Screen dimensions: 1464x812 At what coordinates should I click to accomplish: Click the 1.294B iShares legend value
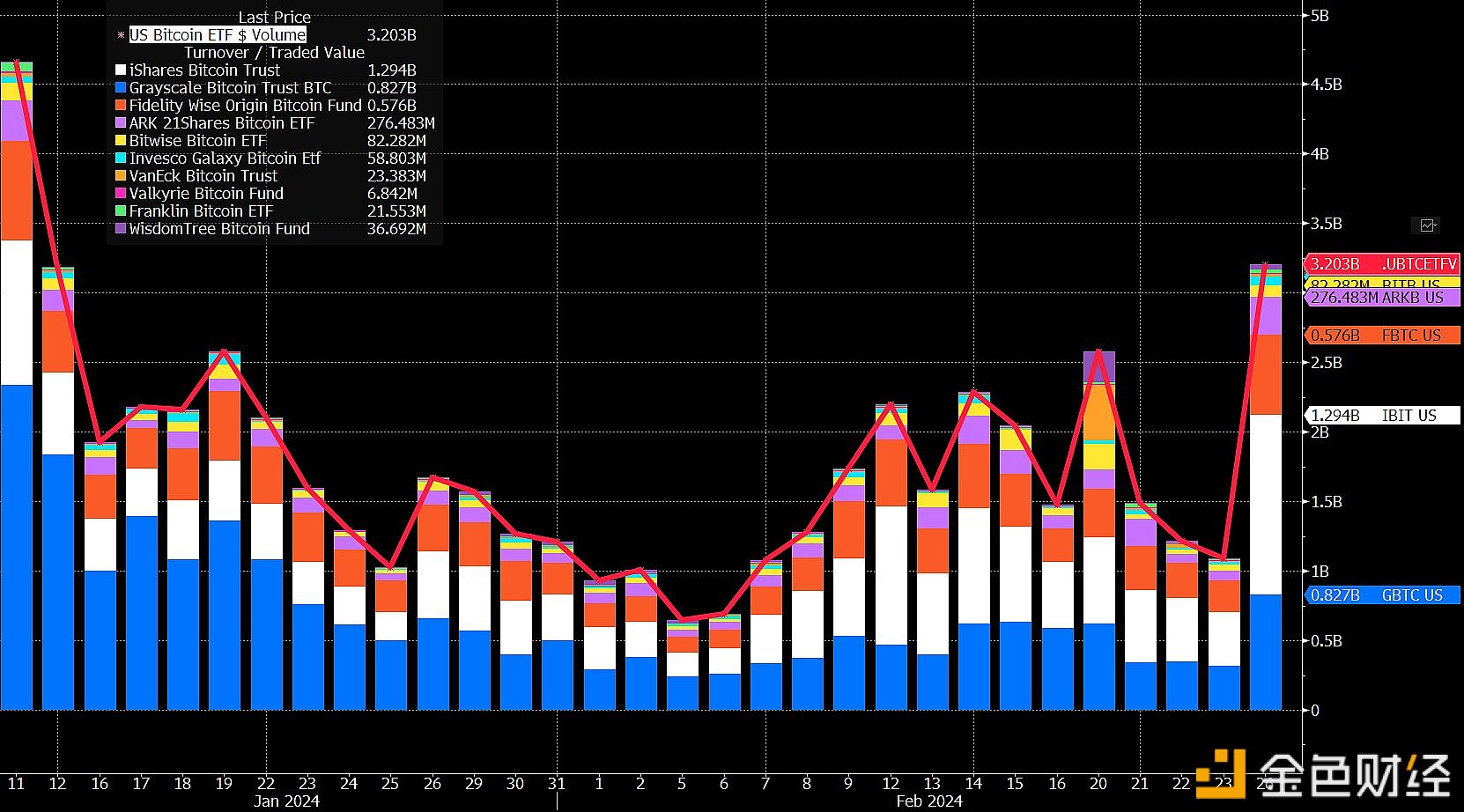pyautogui.click(x=392, y=70)
